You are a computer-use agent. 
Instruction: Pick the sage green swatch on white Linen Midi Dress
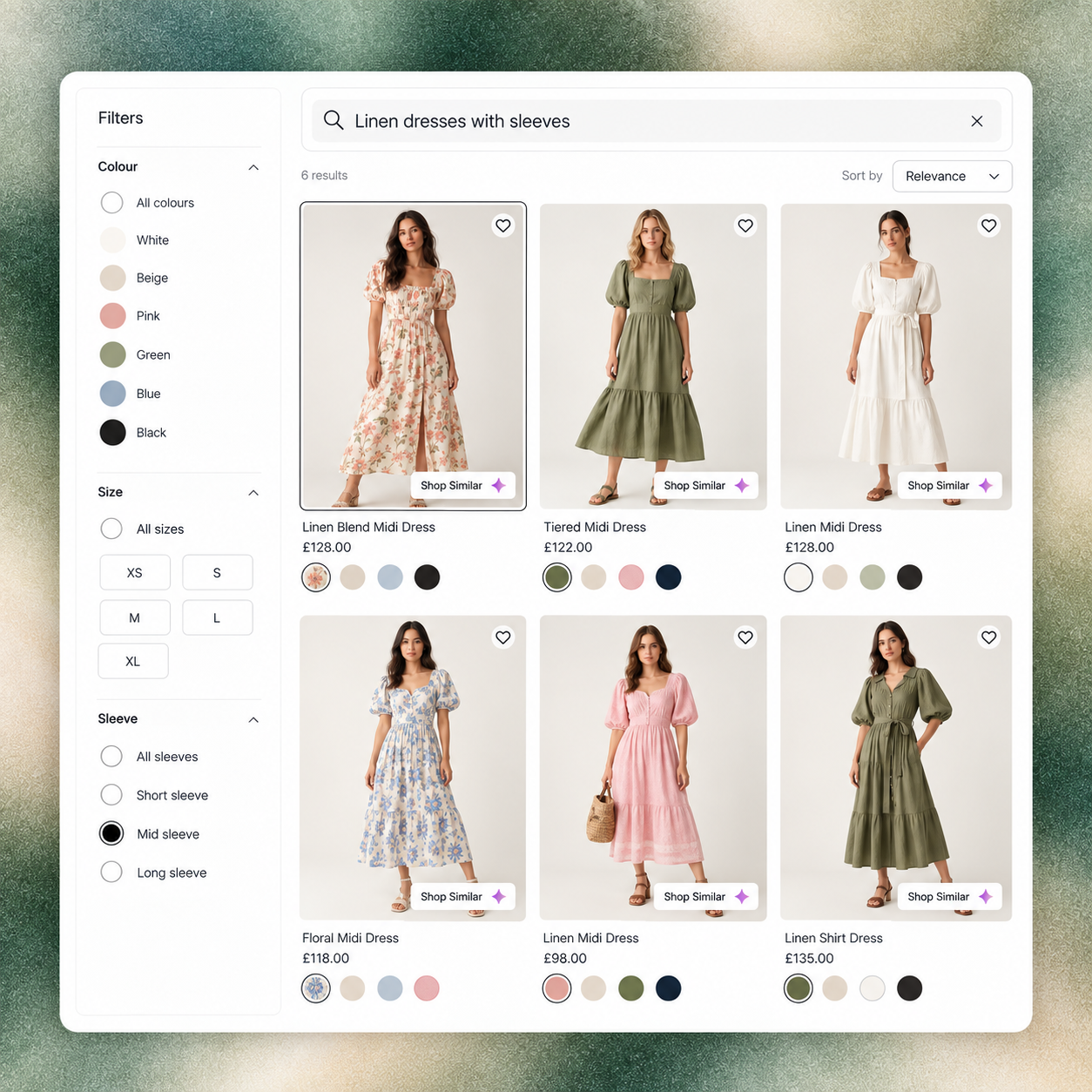click(873, 576)
